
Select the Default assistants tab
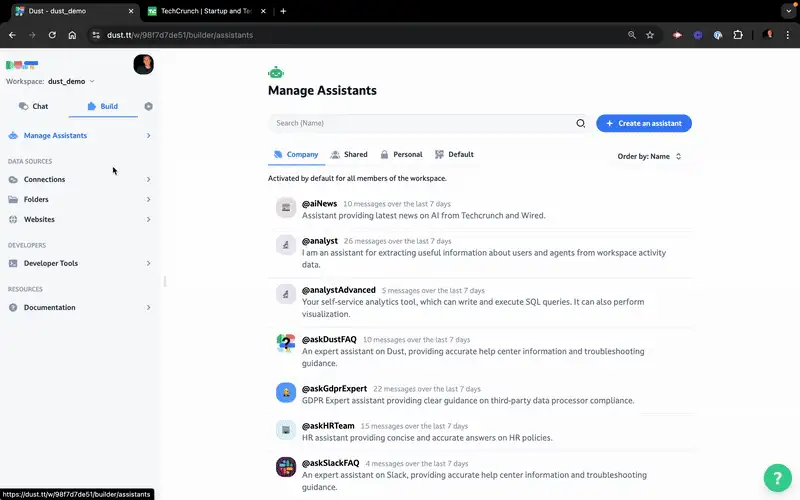(454, 154)
